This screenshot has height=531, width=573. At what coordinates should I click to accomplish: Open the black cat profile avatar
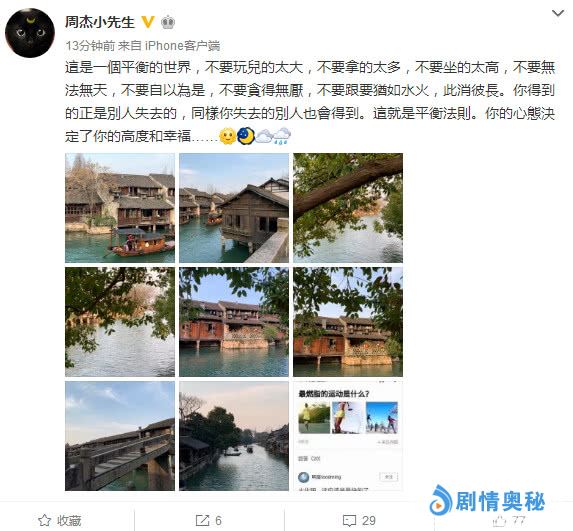click(30, 33)
